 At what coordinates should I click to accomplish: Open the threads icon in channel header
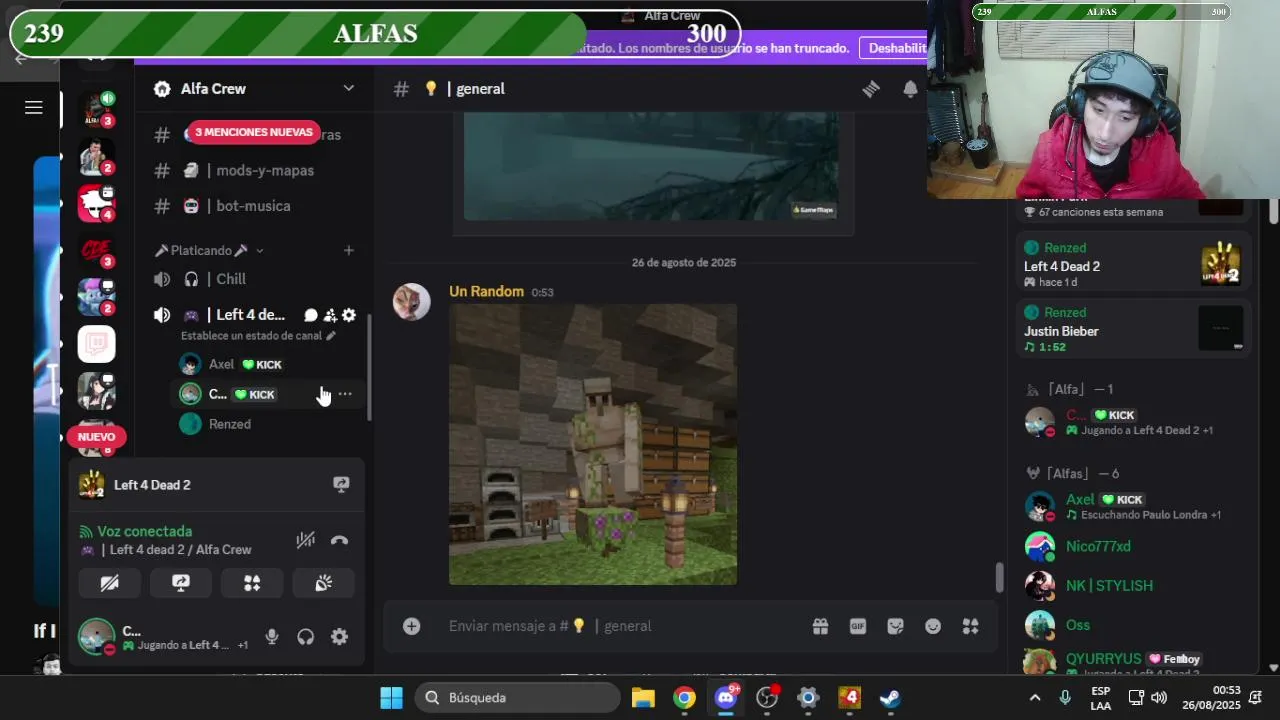coord(871,89)
